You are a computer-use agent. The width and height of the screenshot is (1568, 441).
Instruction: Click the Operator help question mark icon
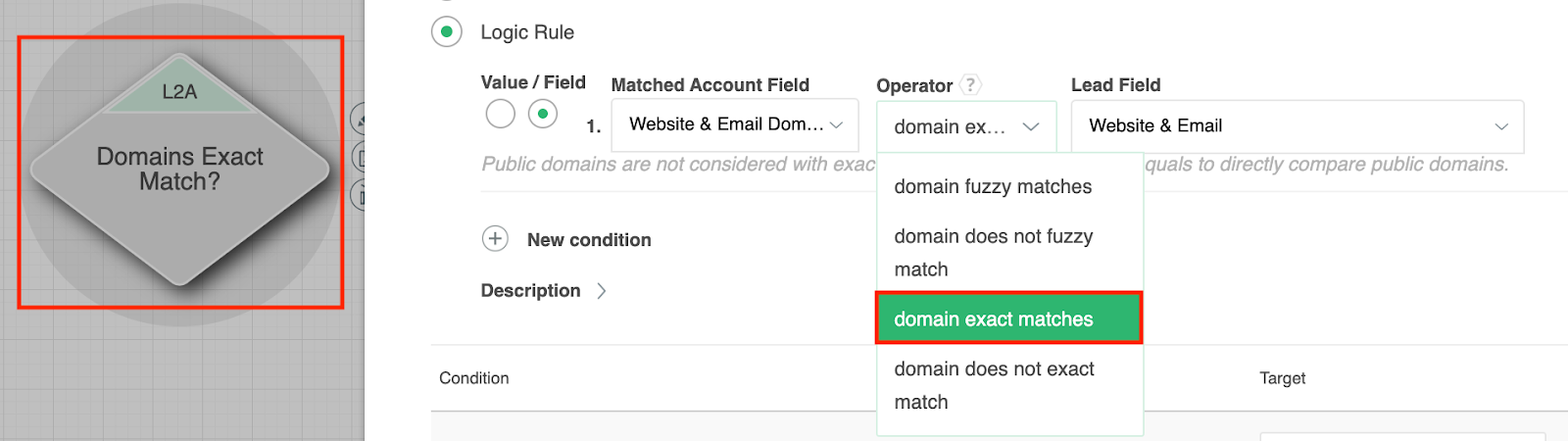point(970,85)
